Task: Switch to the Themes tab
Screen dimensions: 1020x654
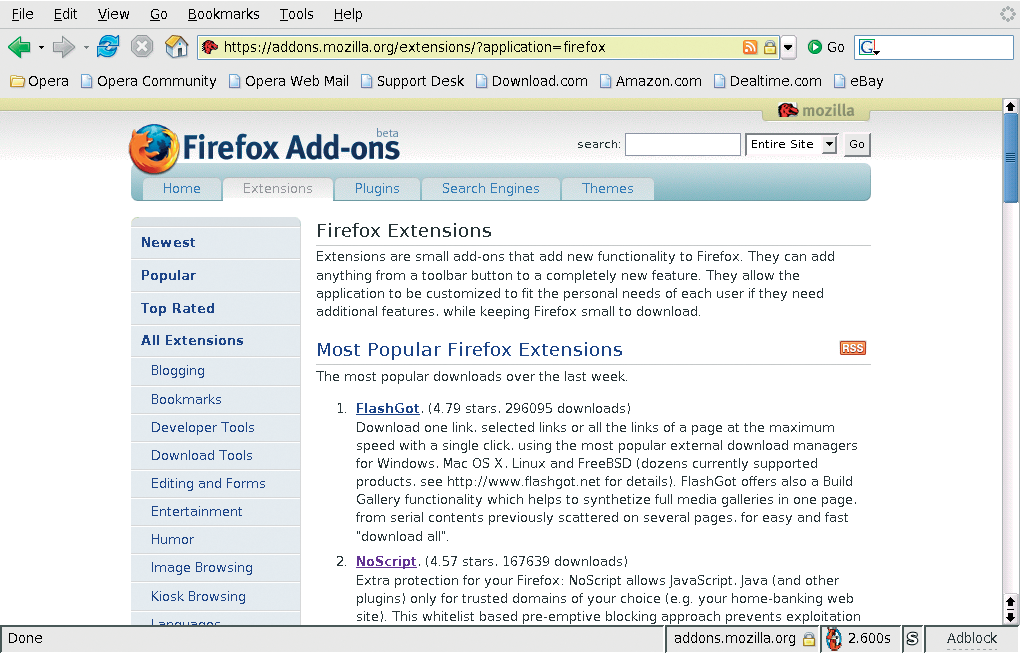Action: coord(608,189)
